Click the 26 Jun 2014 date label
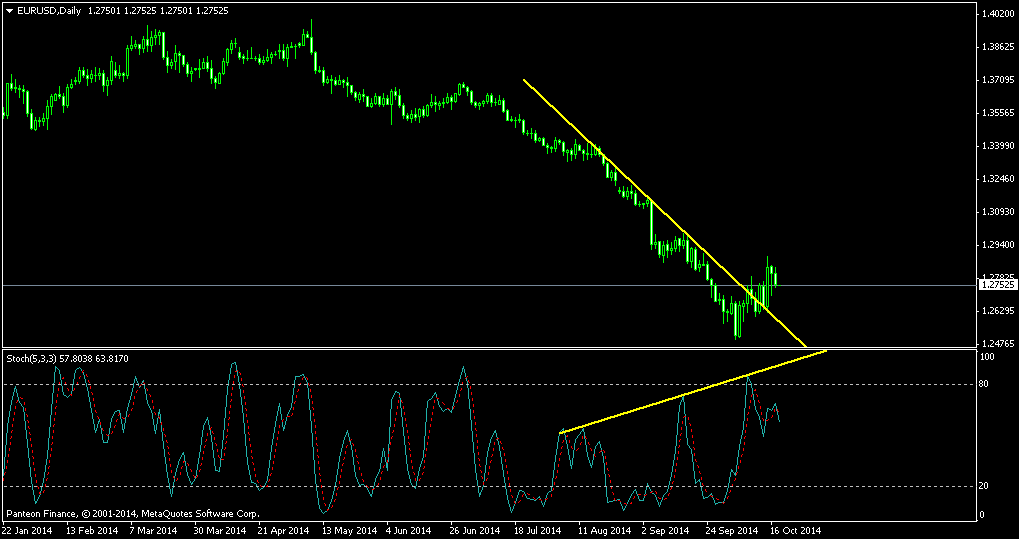1019x539 pixels. (474, 530)
